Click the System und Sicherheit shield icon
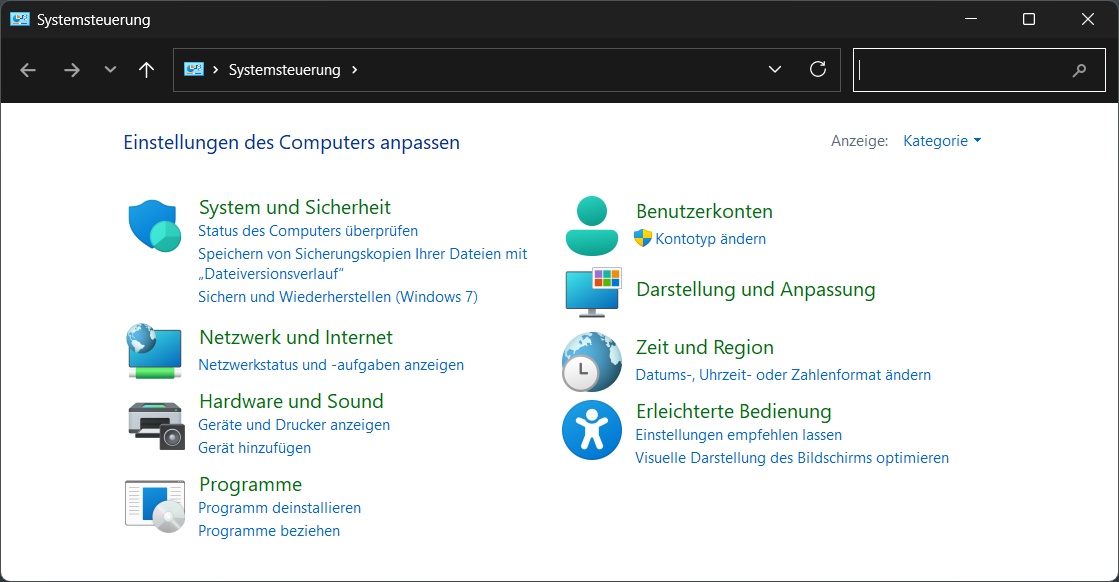The width and height of the screenshot is (1119, 582). 153,225
